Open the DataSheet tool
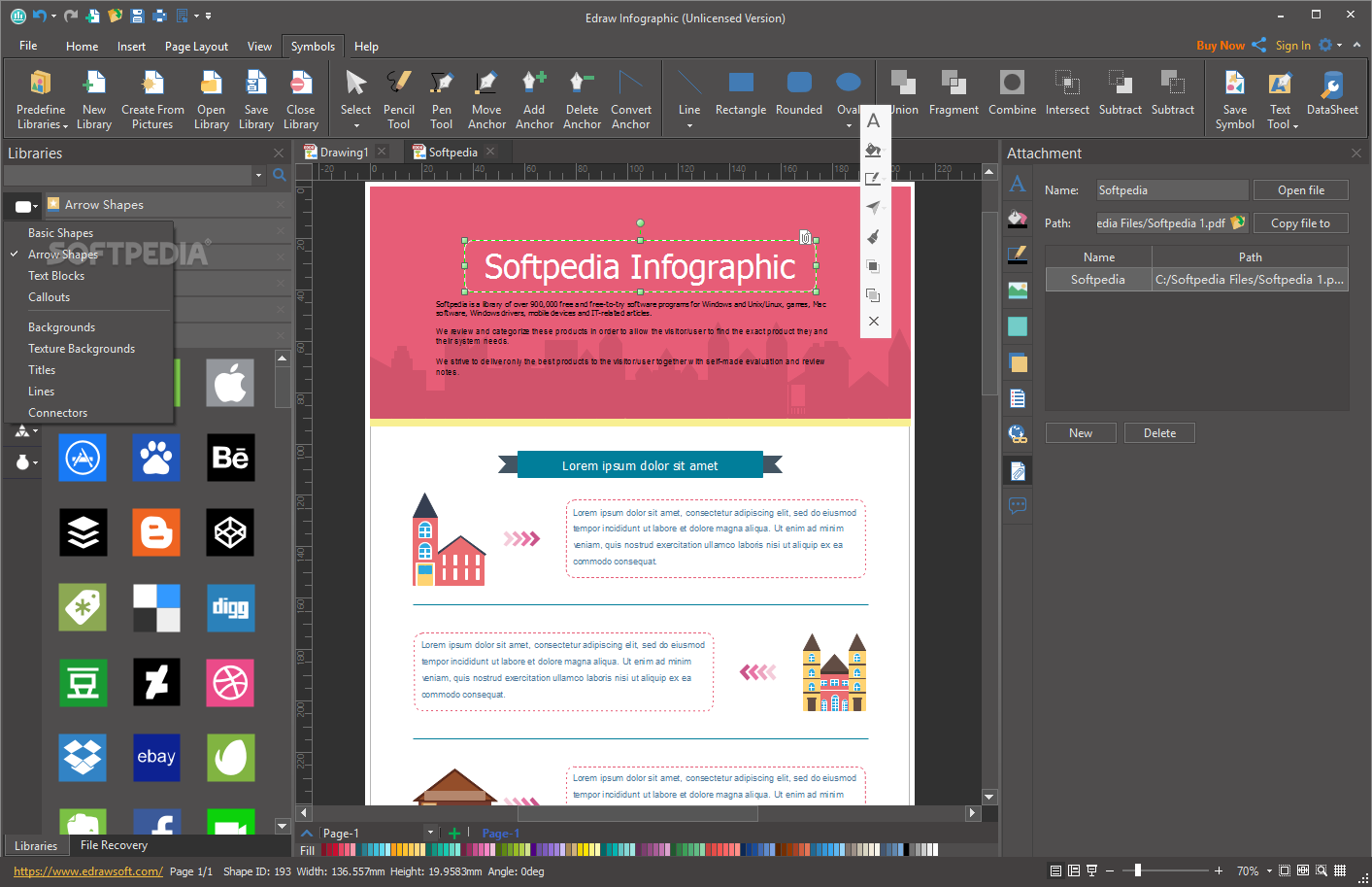 [x=1332, y=94]
